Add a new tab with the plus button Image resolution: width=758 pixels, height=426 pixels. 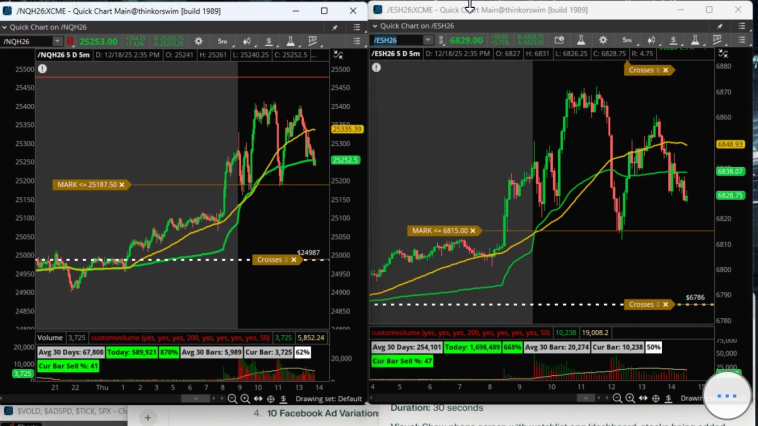[x=148, y=417]
